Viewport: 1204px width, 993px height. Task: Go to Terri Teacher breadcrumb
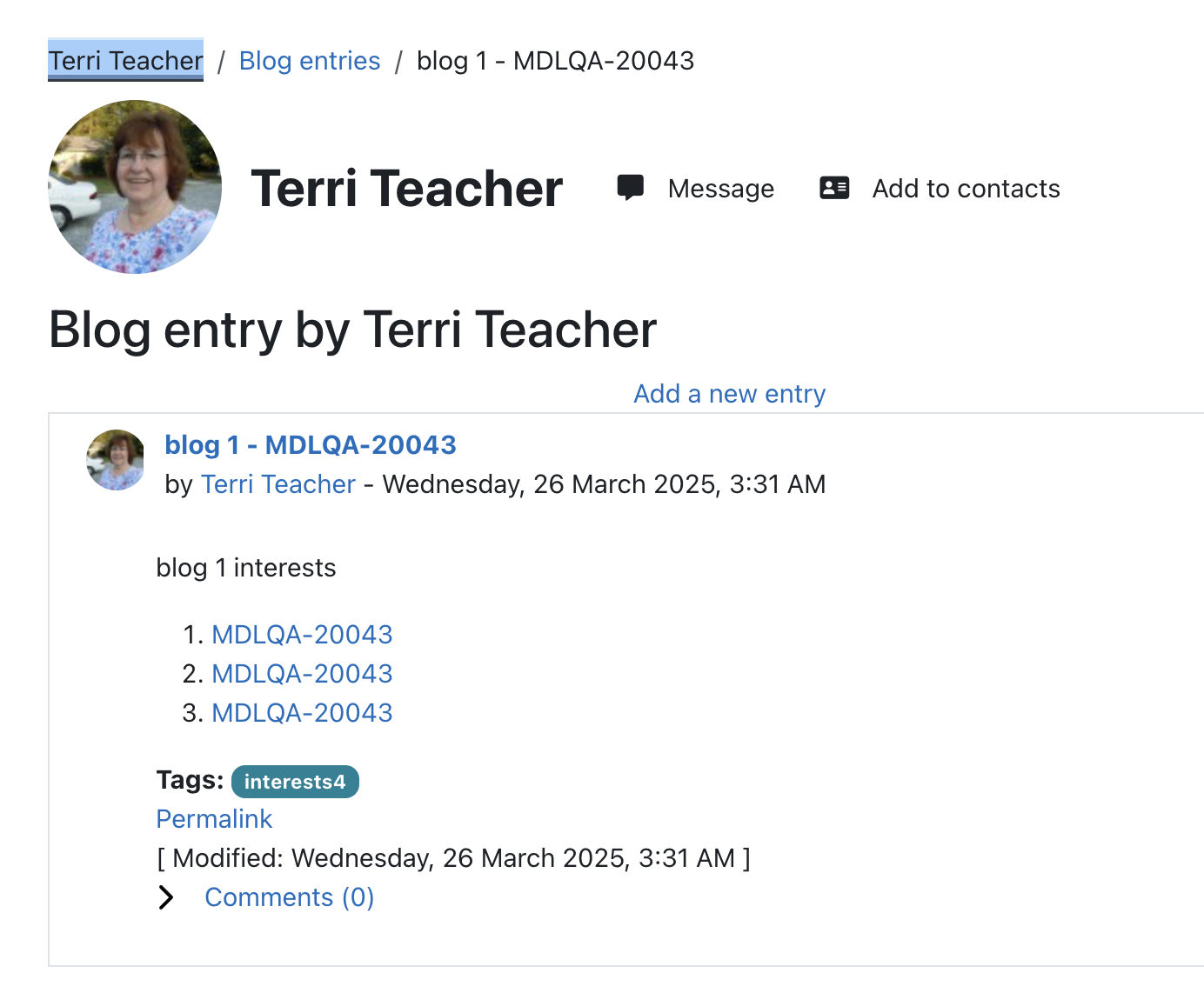pyautogui.click(x=125, y=60)
